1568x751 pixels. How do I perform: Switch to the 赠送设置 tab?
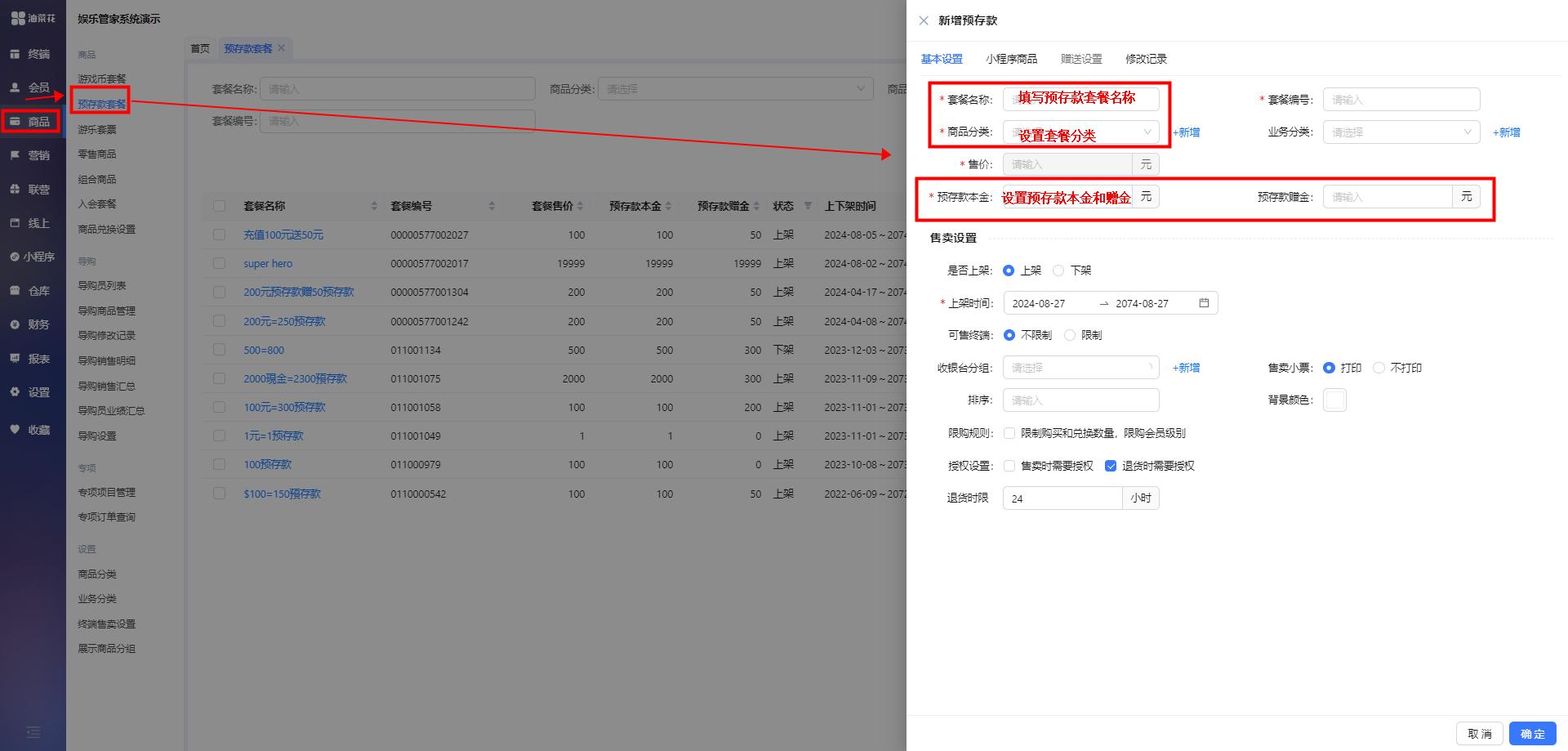coord(1081,59)
